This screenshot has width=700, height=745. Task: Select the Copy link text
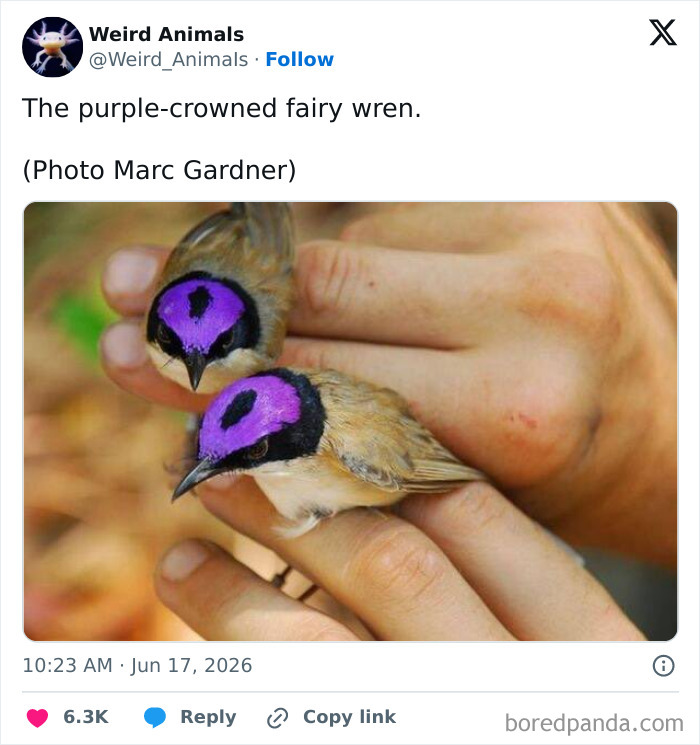(x=349, y=717)
